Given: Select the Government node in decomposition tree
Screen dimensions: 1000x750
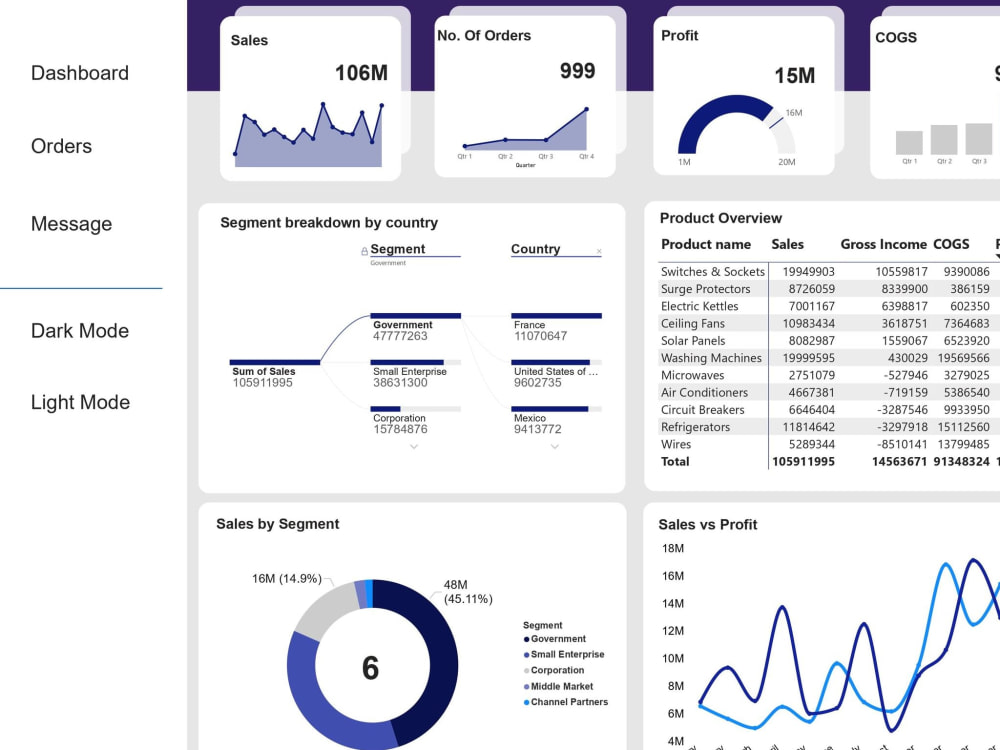Looking at the screenshot, I should [415, 328].
